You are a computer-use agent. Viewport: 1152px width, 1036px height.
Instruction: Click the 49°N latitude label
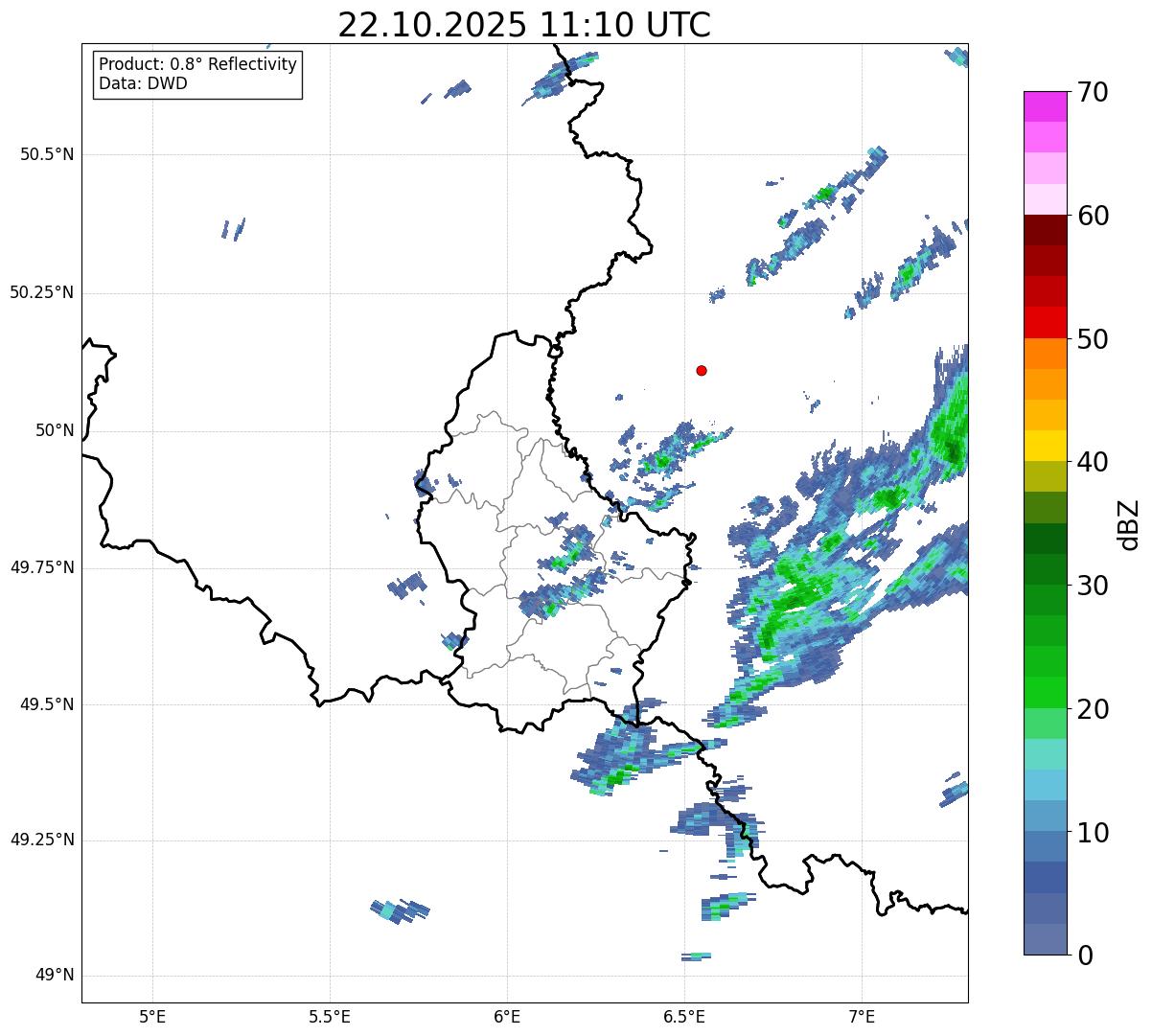[x=55, y=976]
